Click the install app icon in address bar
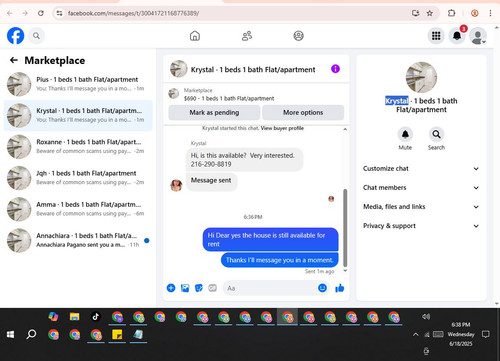 pyautogui.click(x=415, y=13)
